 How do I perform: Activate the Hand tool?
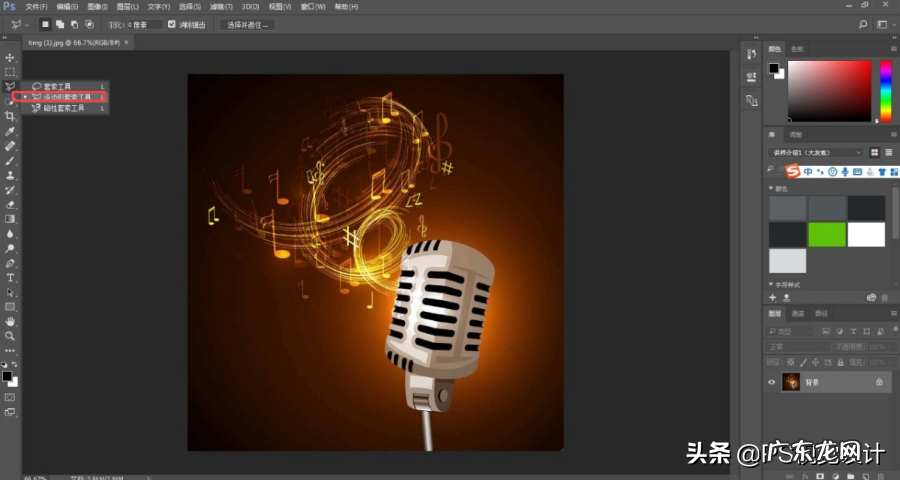(10, 321)
